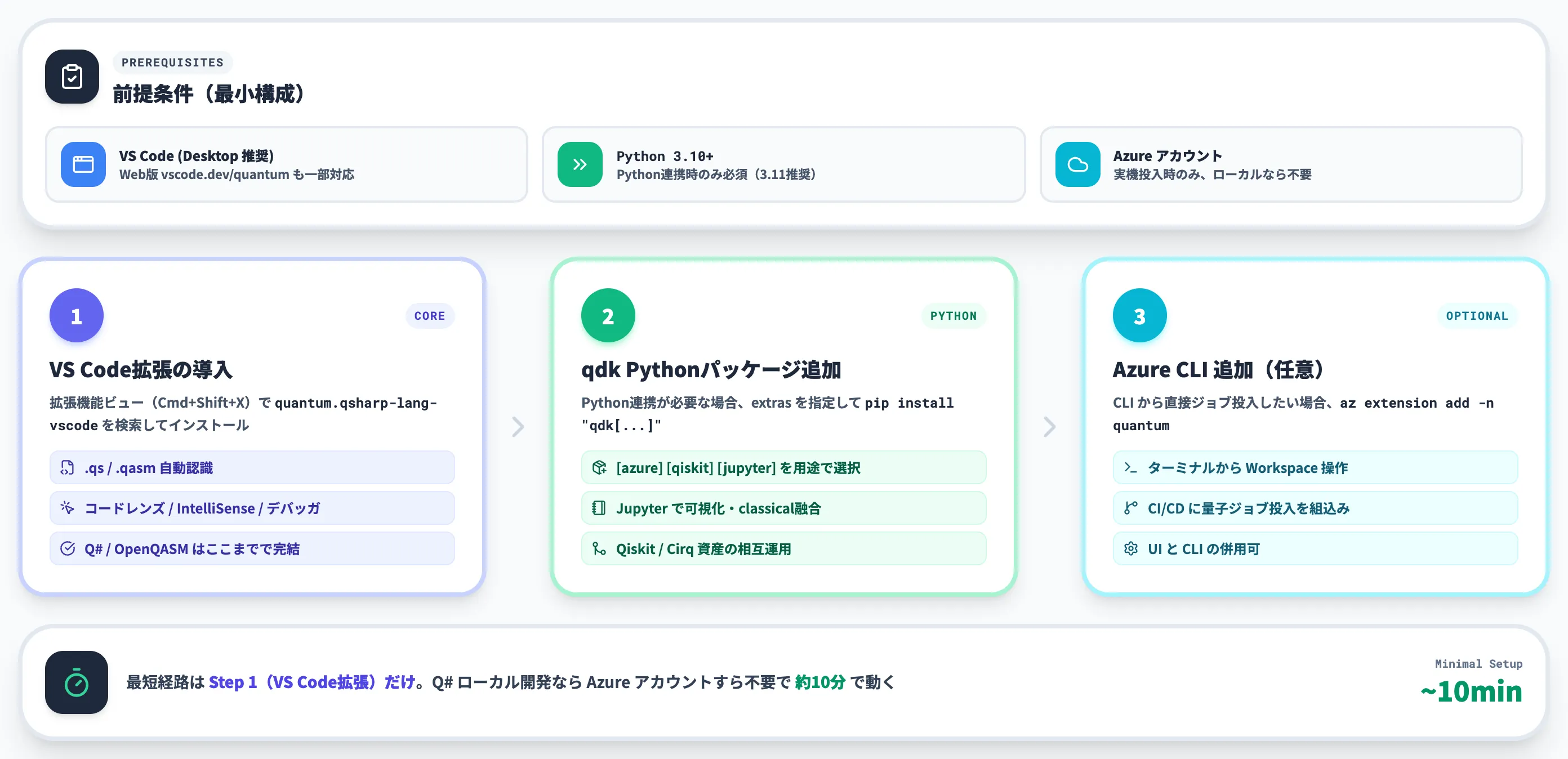Click the 前提条件（最小構成）heading
Viewport: 1568px width, 759px height.
pyautogui.click(x=209, y=93)
